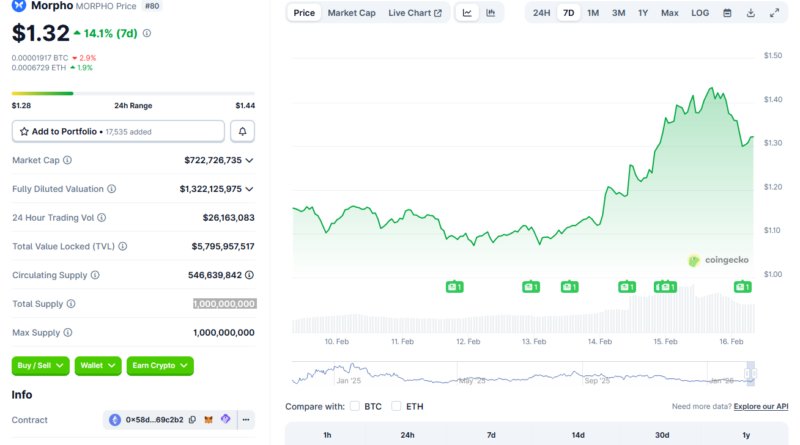Download chart data icon
Screen dimensions: 800x445
point(751,13)
